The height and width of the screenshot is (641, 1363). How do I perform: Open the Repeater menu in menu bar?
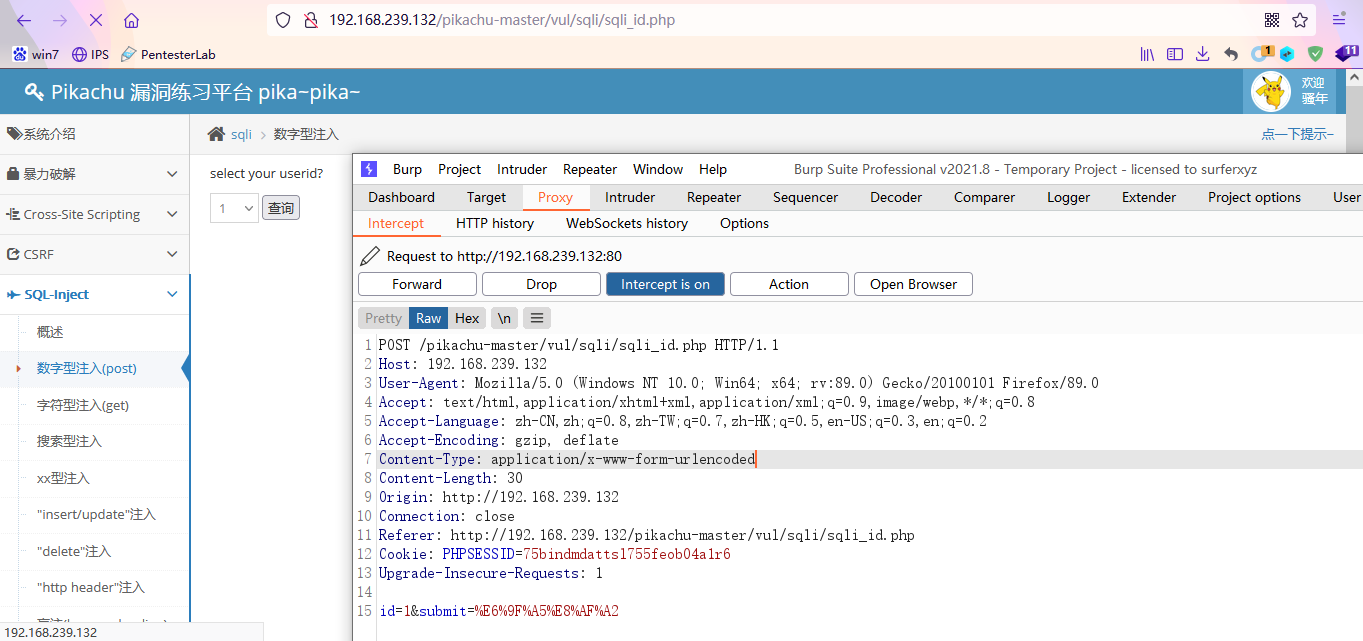click(590, 169)
